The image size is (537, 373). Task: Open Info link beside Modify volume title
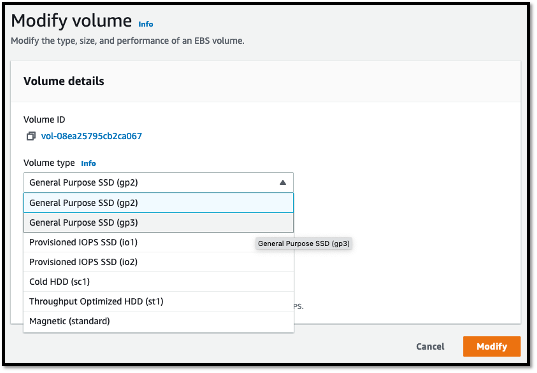click(146, 24)
